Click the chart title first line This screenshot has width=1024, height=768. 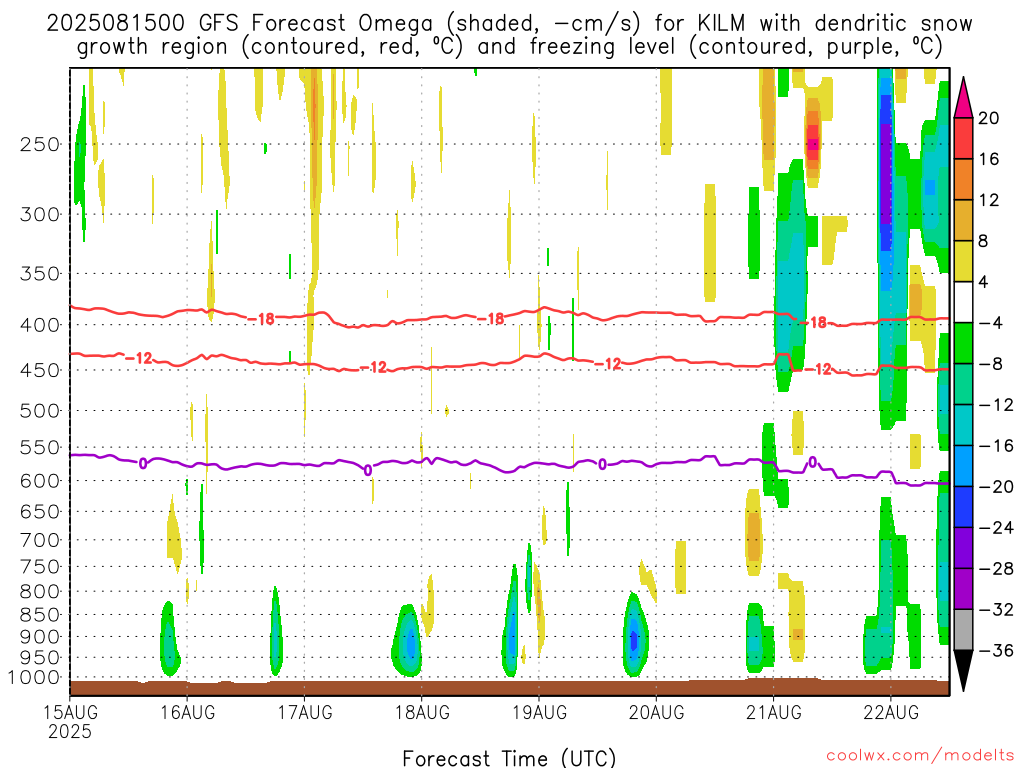[x=509, y=24]
